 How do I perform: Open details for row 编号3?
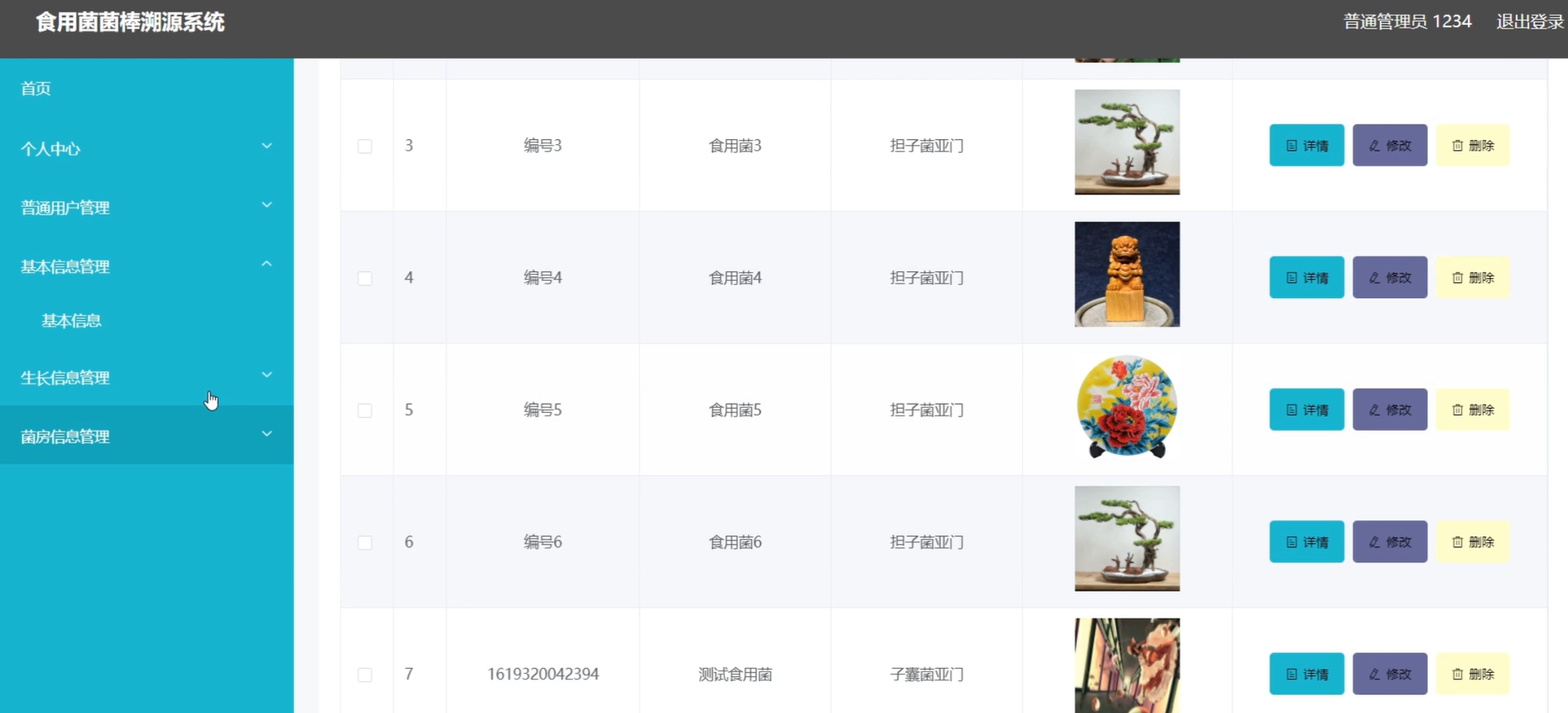point(1307,145)
